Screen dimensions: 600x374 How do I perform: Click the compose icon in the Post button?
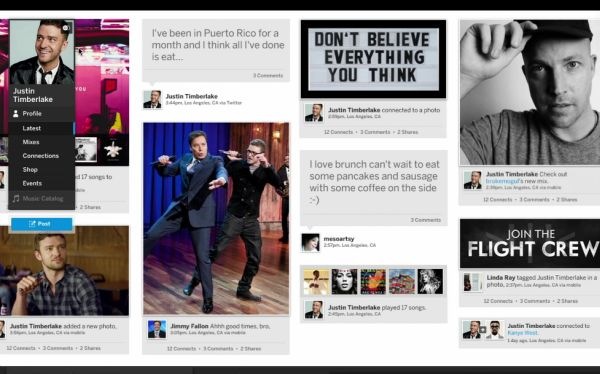pos(32,224)
